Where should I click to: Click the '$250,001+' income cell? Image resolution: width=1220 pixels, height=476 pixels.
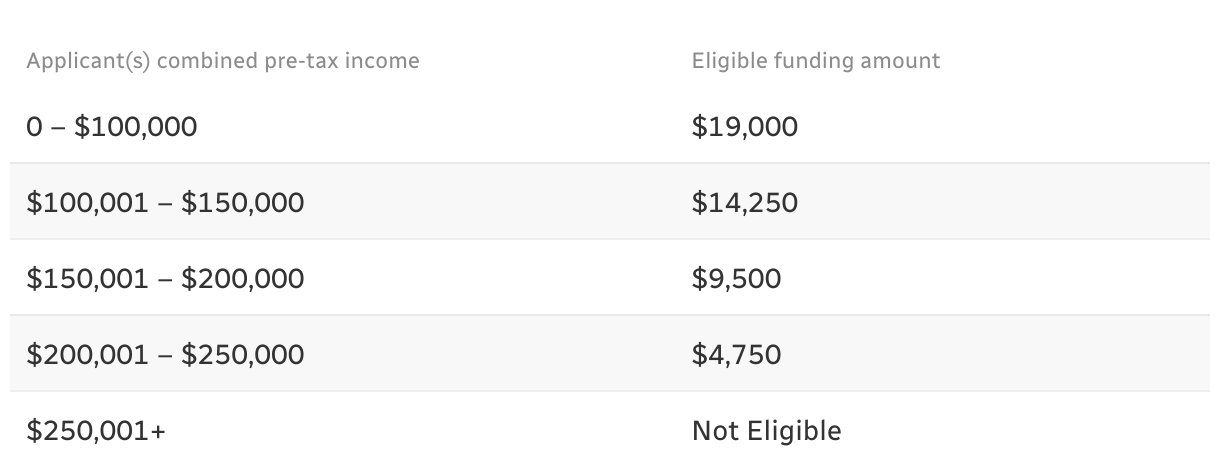coord(97,431)
